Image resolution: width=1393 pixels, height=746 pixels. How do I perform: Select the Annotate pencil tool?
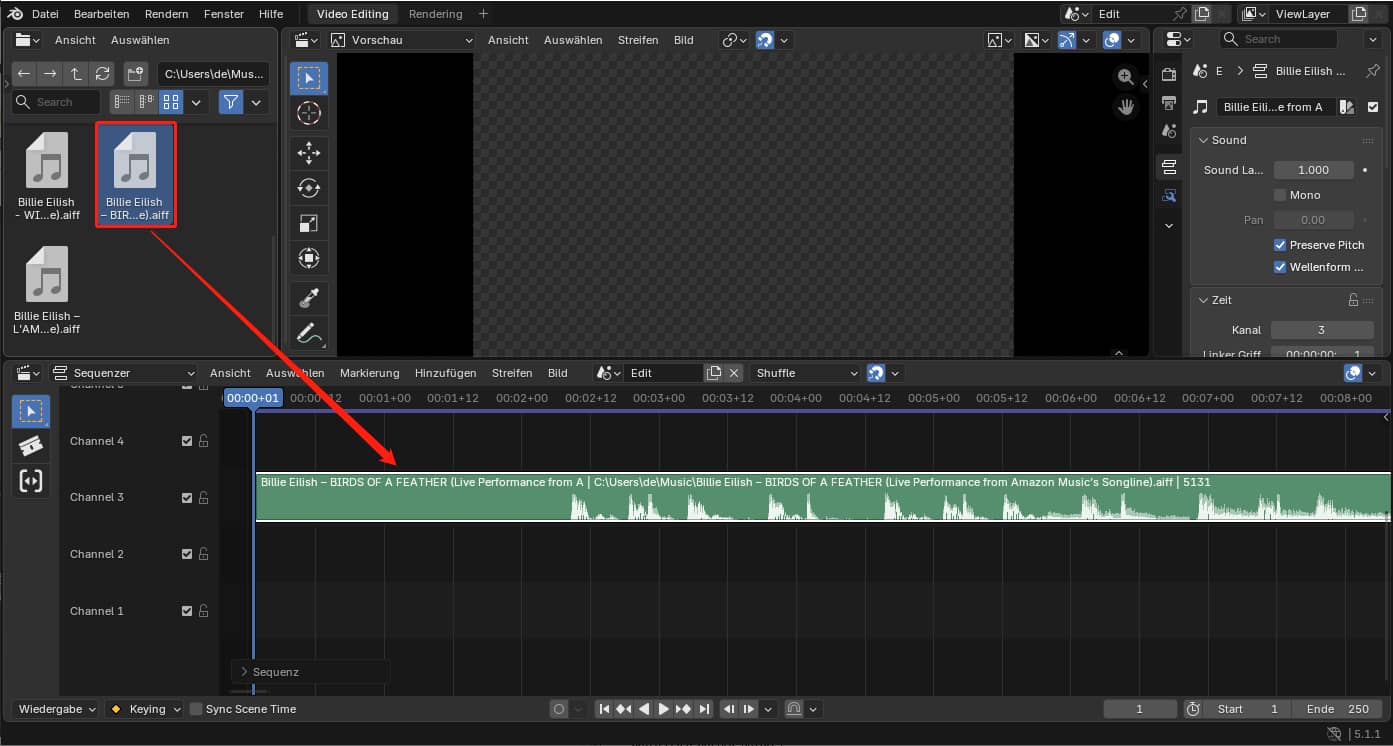point(308,333)
